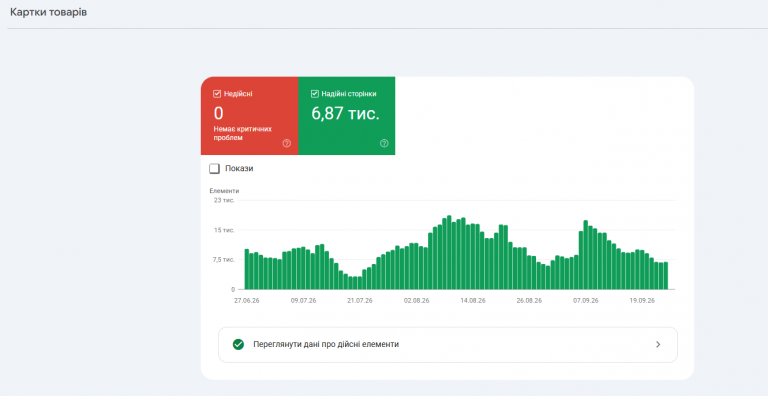Click the 15 тис. axis label
This screenshot has width=768, height=396.
[x=224, y=230]
